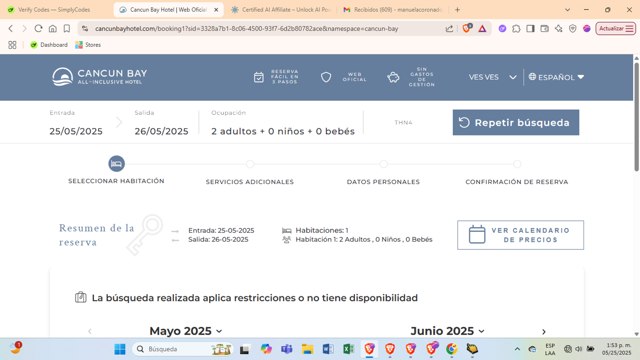Open Microsoft Word from the taskbar
Viewport: 640px width, 360px height.
tap(328, 349)
